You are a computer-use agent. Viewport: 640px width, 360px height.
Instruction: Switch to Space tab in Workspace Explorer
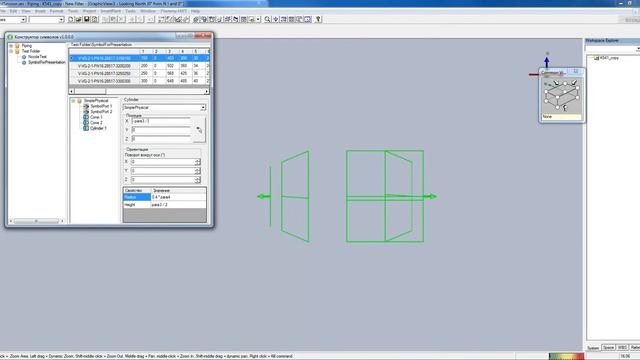[608, 348]
